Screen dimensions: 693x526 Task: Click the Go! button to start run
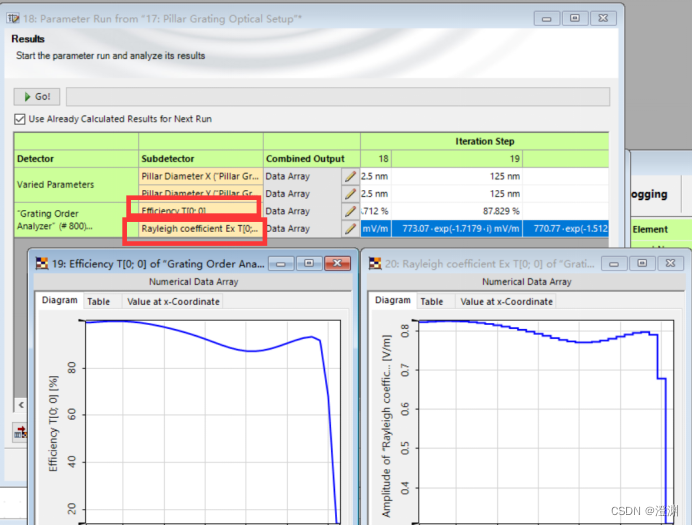(x=37, y=96)
